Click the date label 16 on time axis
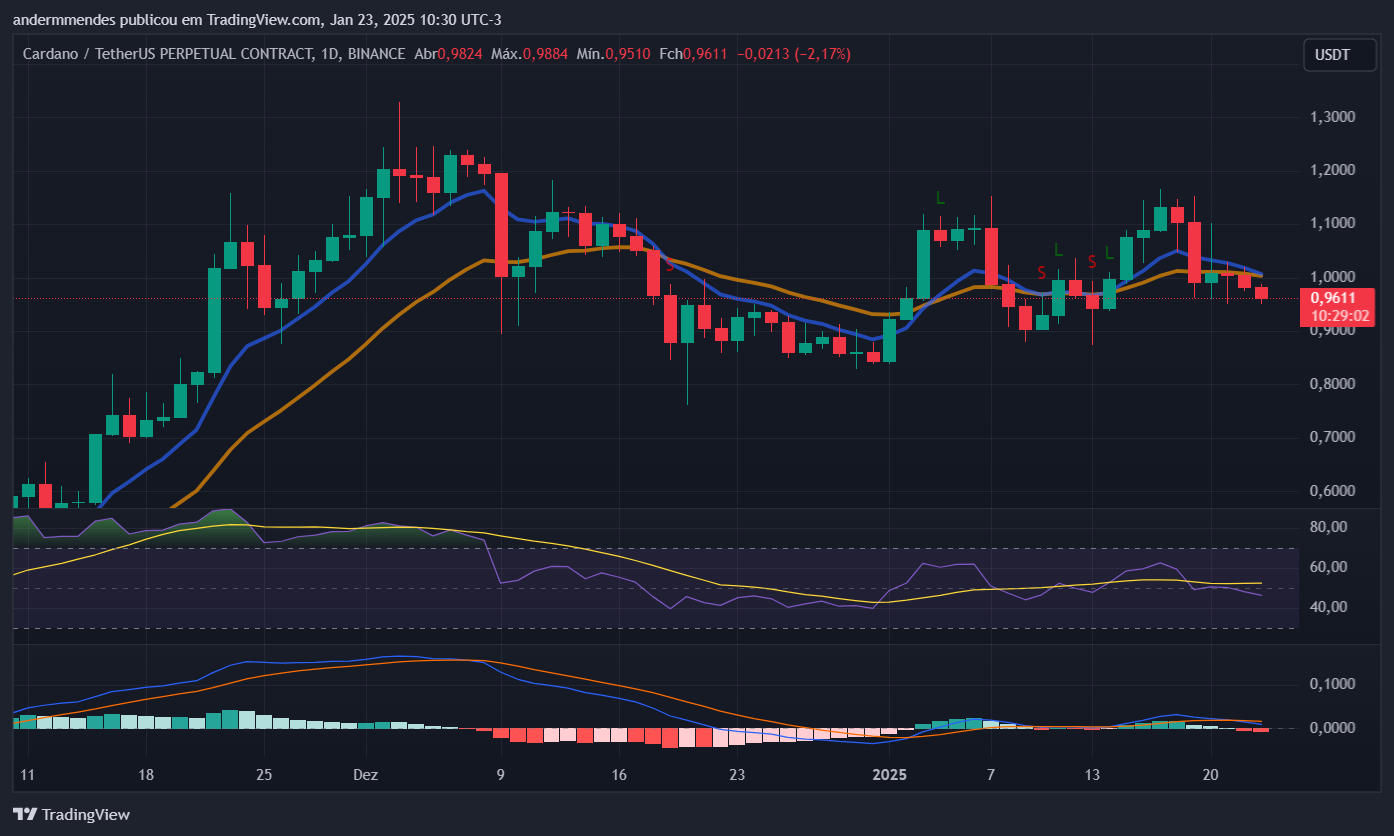 [618, 774]
